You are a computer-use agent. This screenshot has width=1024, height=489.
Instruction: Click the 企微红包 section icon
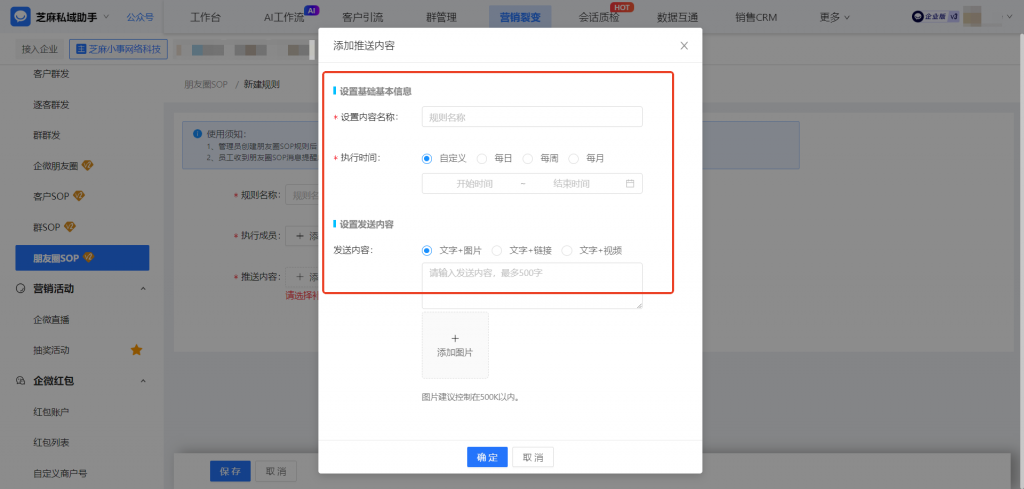click(x=21, y=381)
